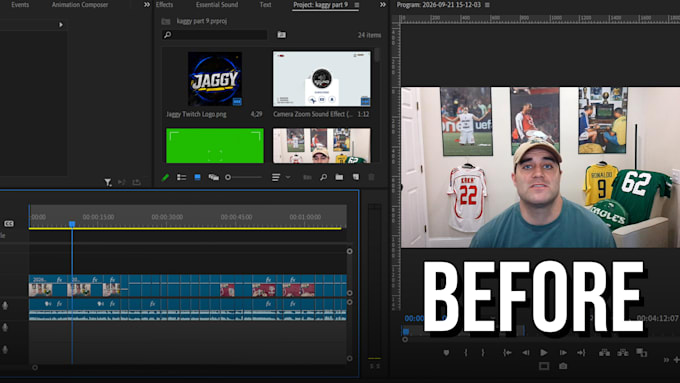Click the Clear trash icon in project panel

click(x=371, y=177)
